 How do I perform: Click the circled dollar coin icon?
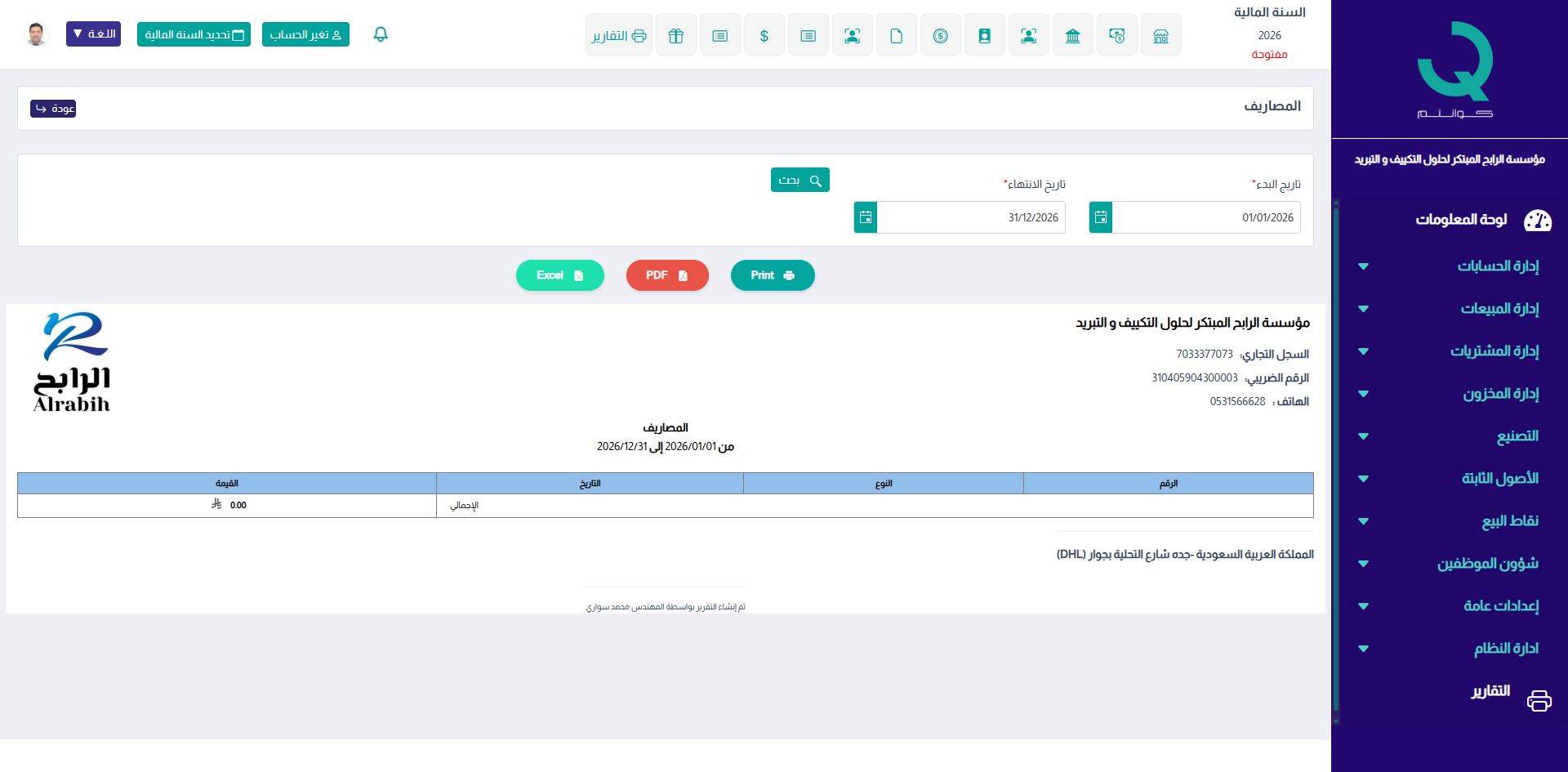tap(940, 35)
